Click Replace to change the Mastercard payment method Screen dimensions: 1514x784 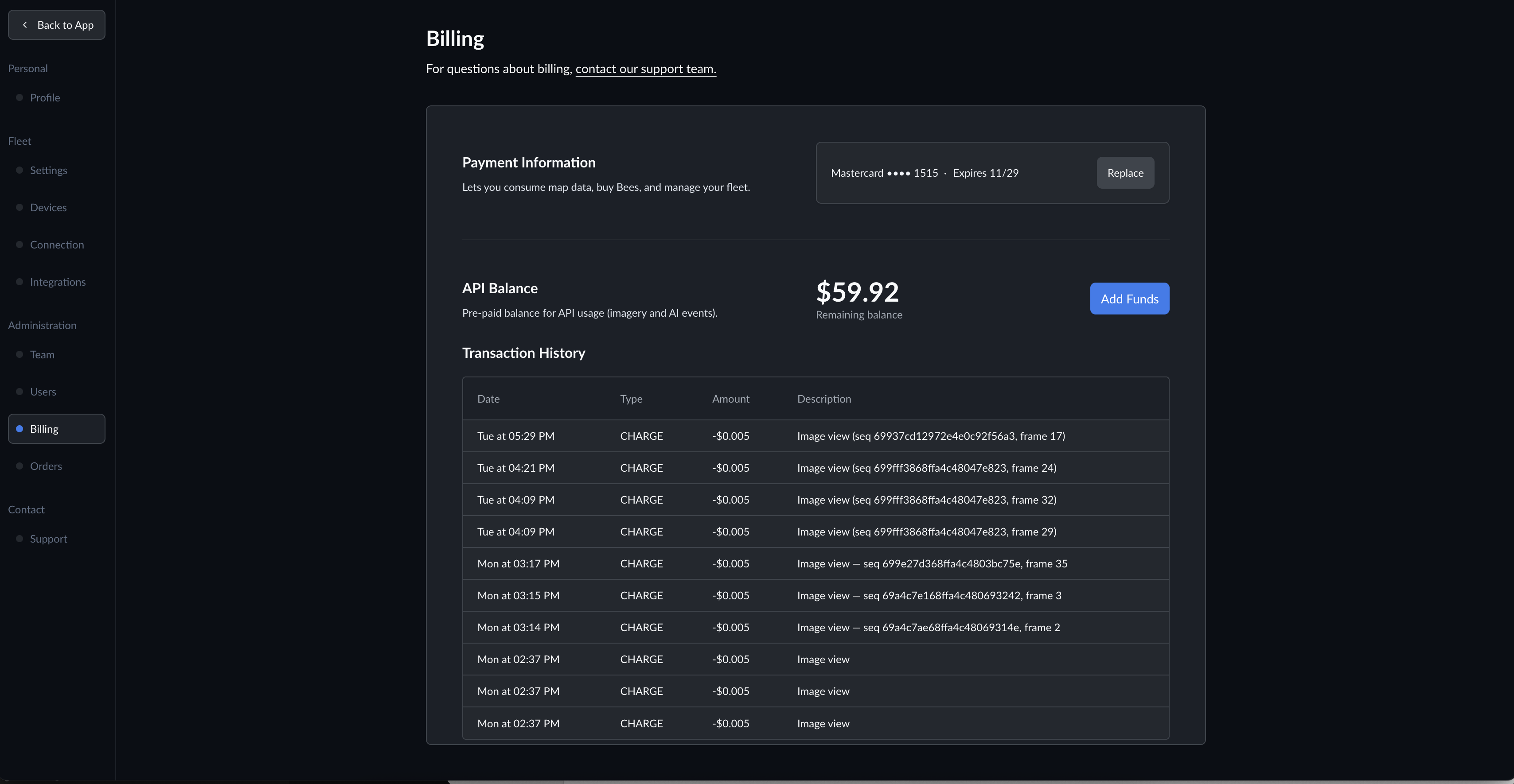tap(1124, 173)
